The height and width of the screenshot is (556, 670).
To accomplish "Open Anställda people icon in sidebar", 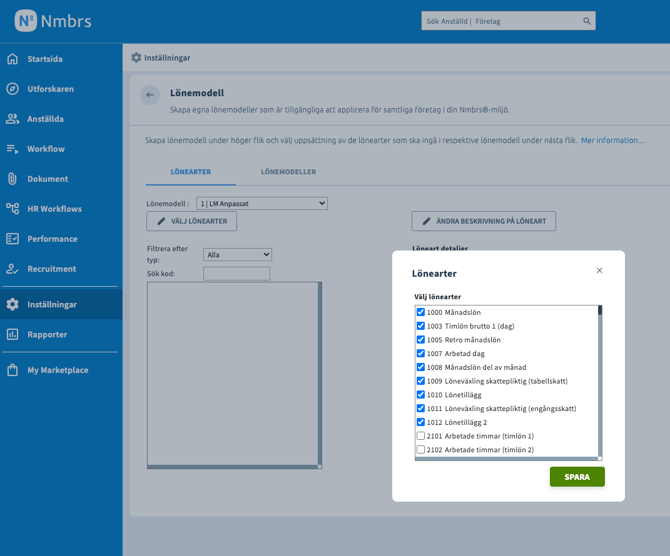I will pos(13,119).
